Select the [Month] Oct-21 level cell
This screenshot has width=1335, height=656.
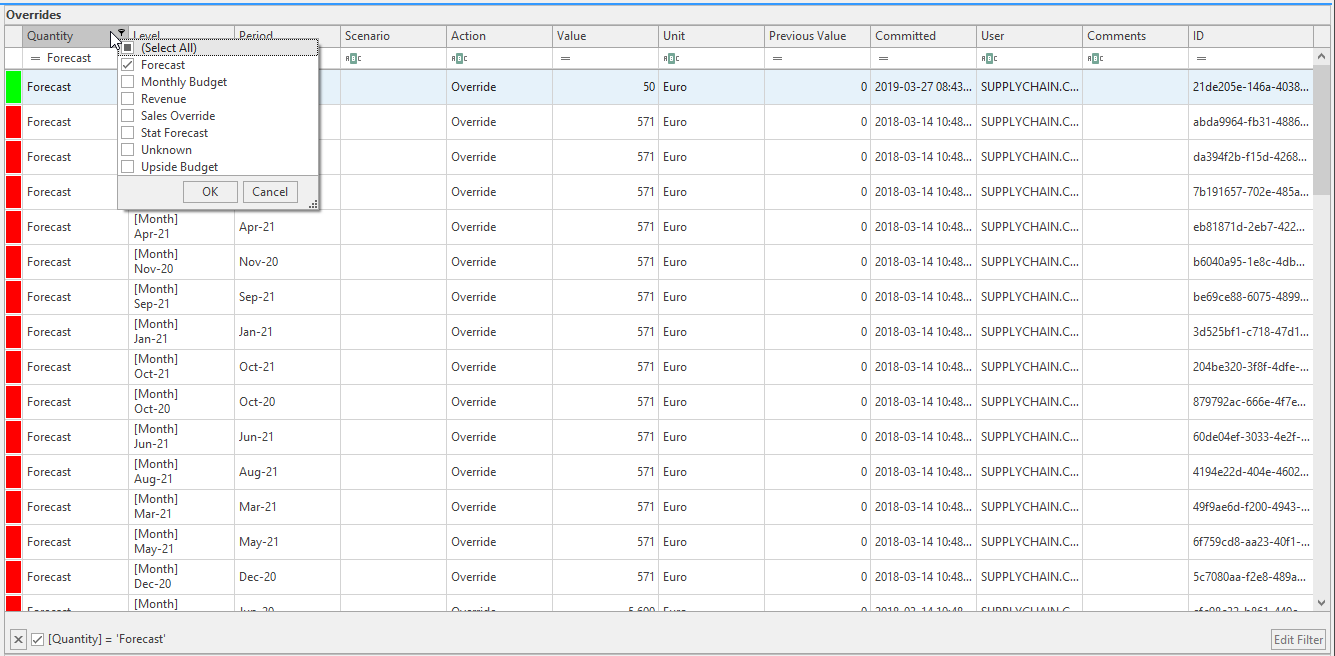181,367
